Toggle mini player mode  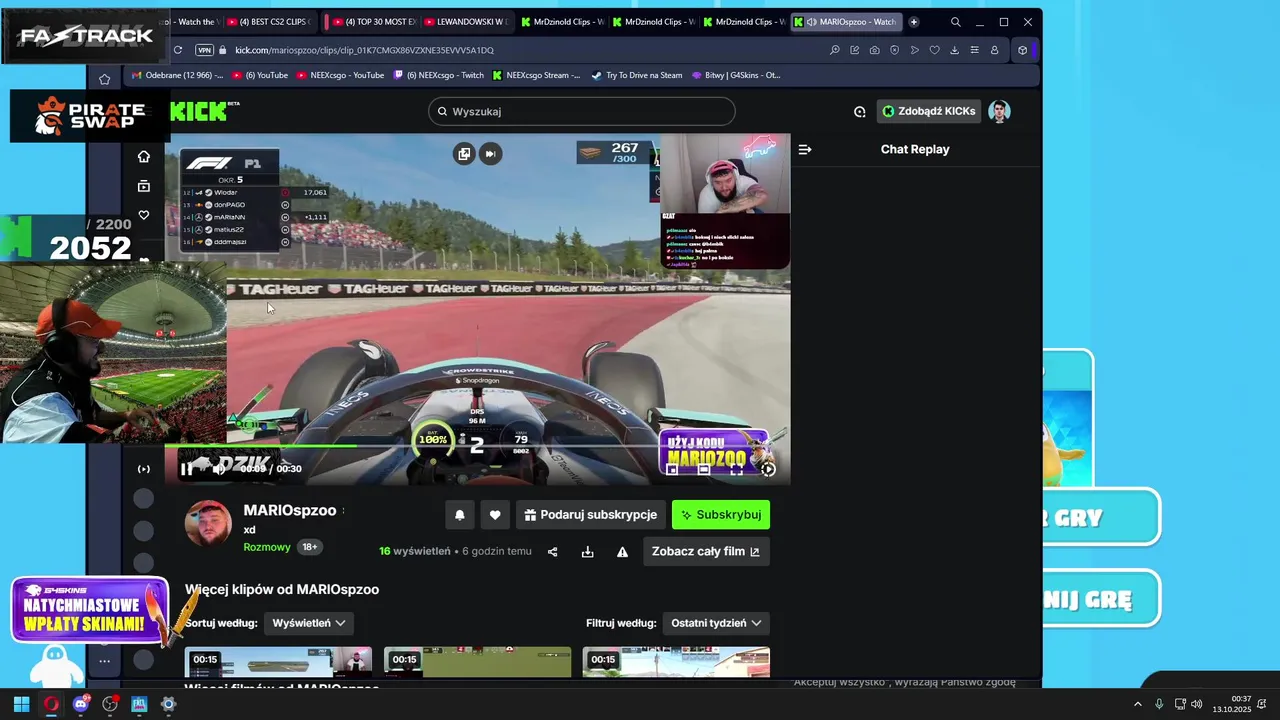[x=672, y=469]
